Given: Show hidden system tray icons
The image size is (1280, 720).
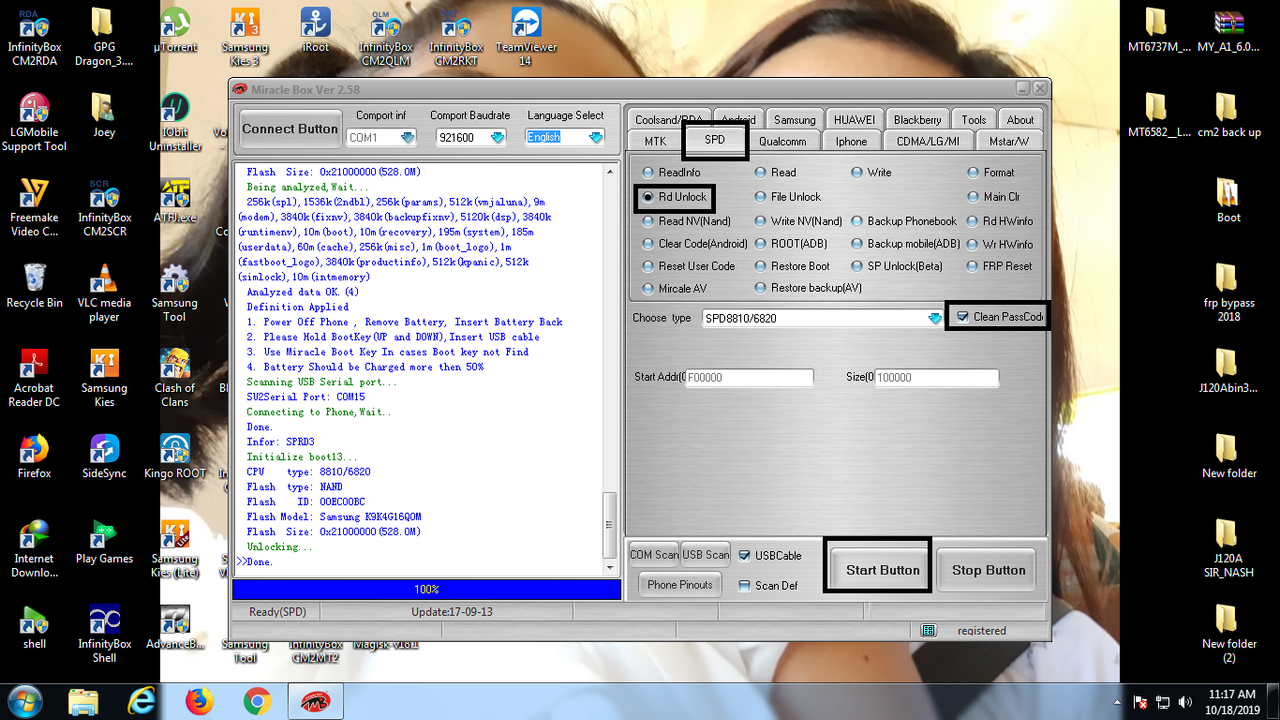Looking at the screenshot, I should pos(1118,702).
